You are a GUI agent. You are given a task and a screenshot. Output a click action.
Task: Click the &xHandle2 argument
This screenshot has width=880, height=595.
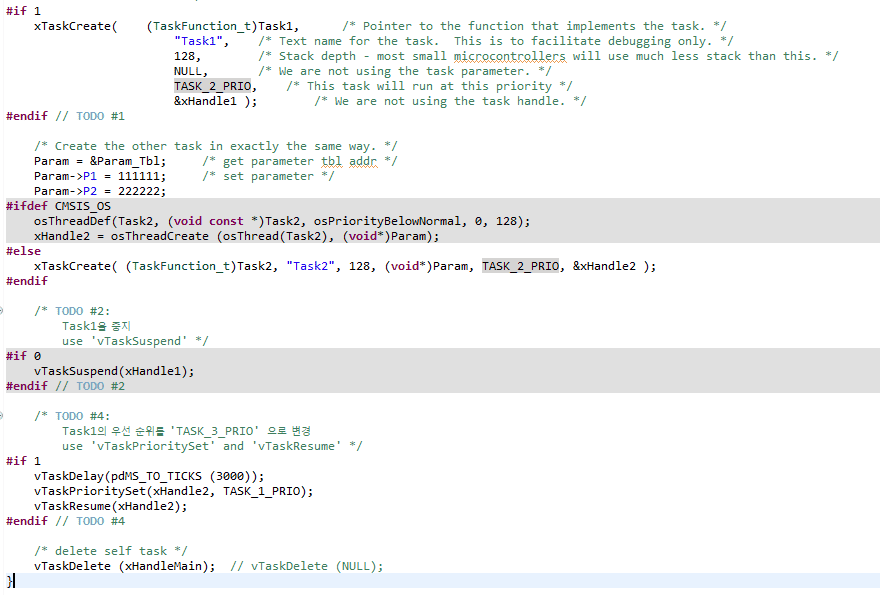604,266
